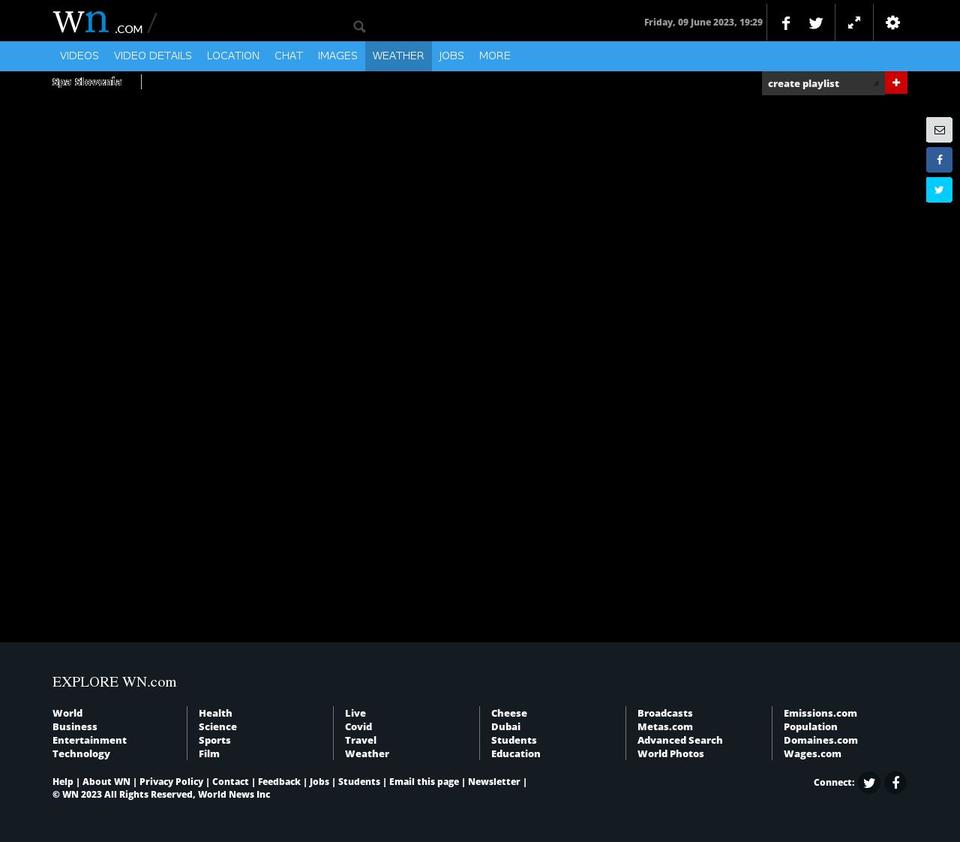The width and height of the screenshot is (960, 842).
Task: Open the Chat tab
Action: coord(288,56)
